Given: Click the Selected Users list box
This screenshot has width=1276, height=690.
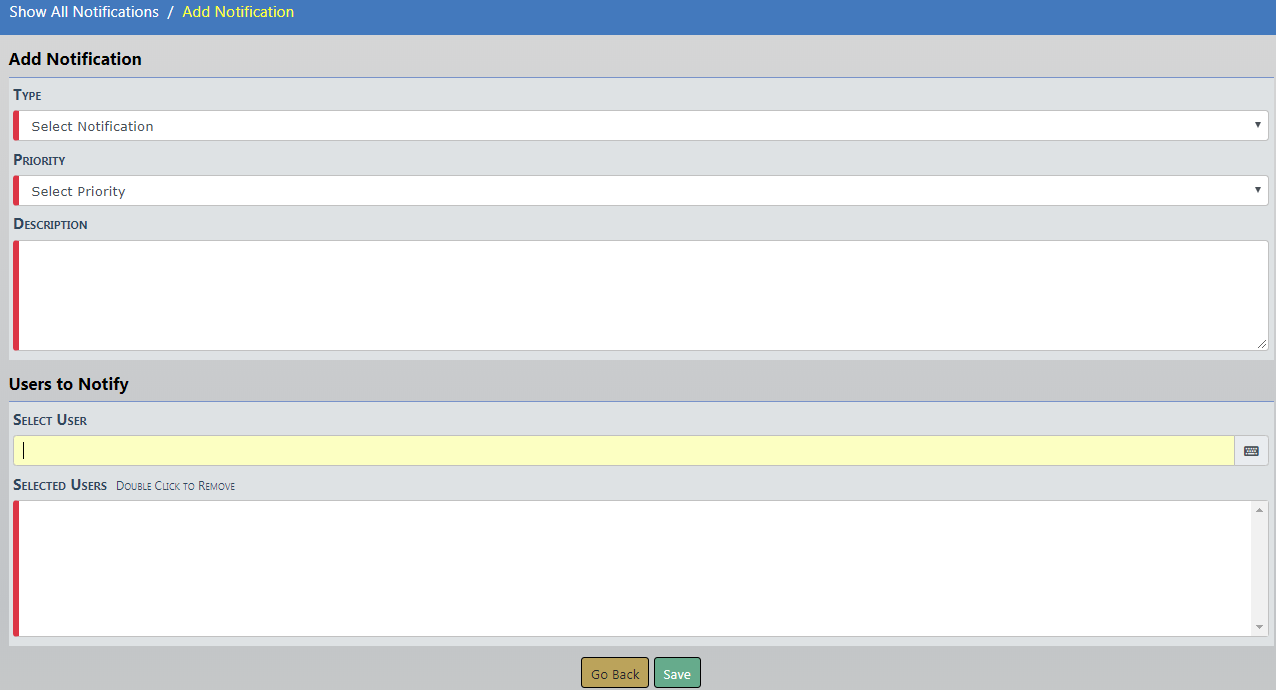Looking at the screenshot, I should pyautogui.click(x=641, y=568).
